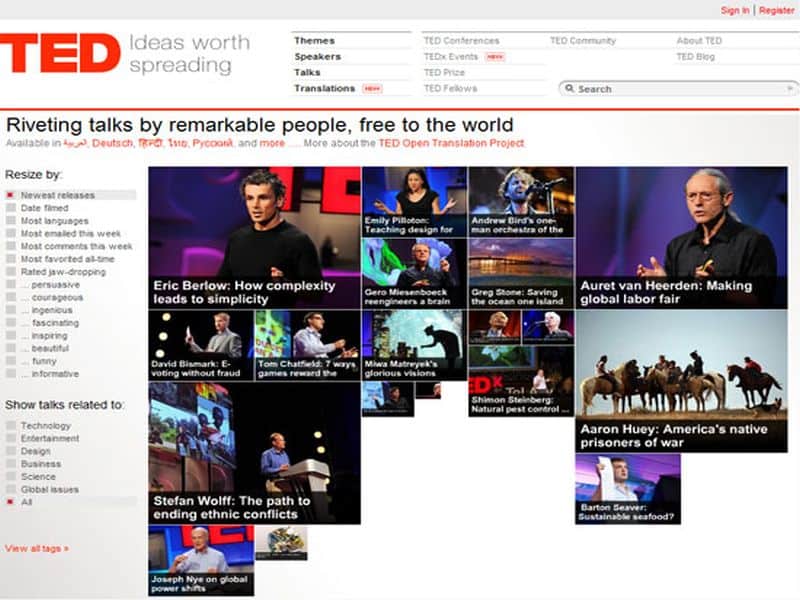Open the TED Blog link
Image resolution: width=800 pixels, height=600 pixels.
695,56
